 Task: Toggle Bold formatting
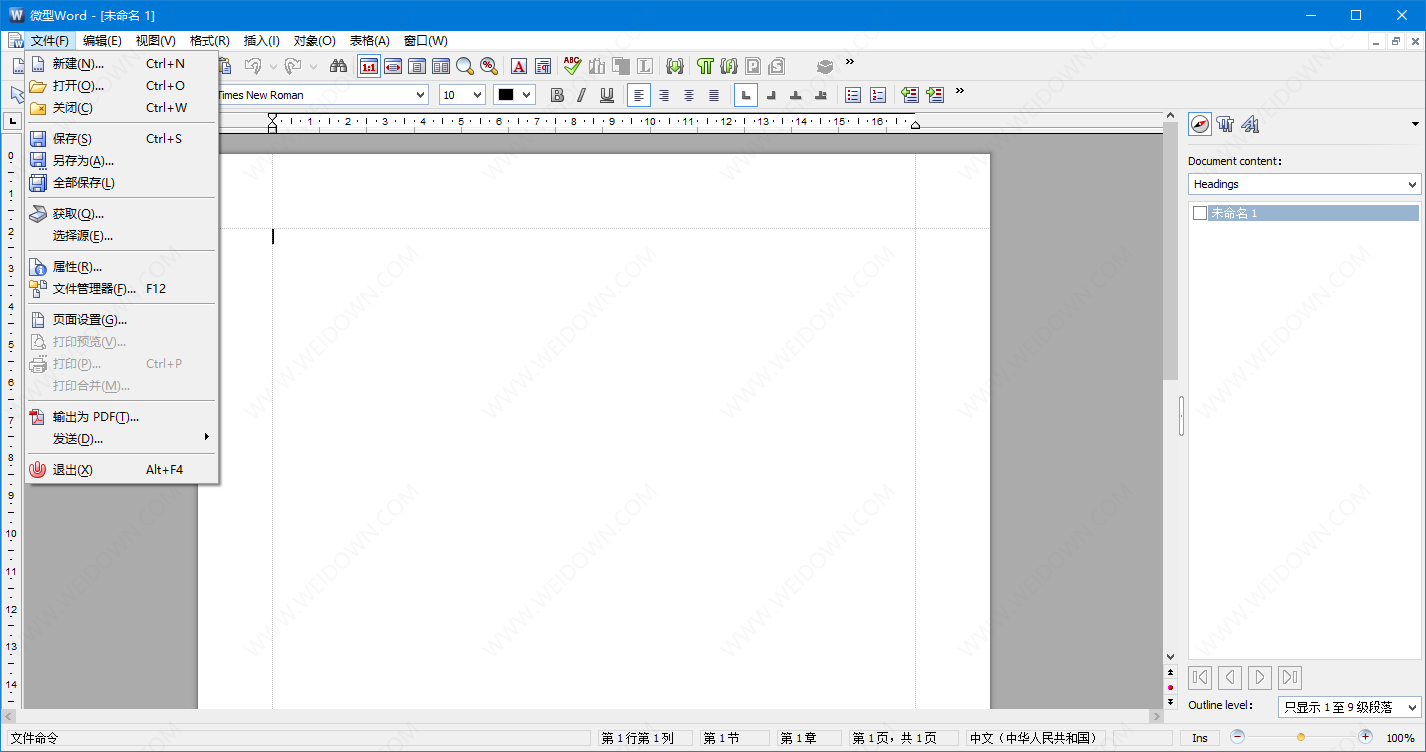click(x=557, y=95)
